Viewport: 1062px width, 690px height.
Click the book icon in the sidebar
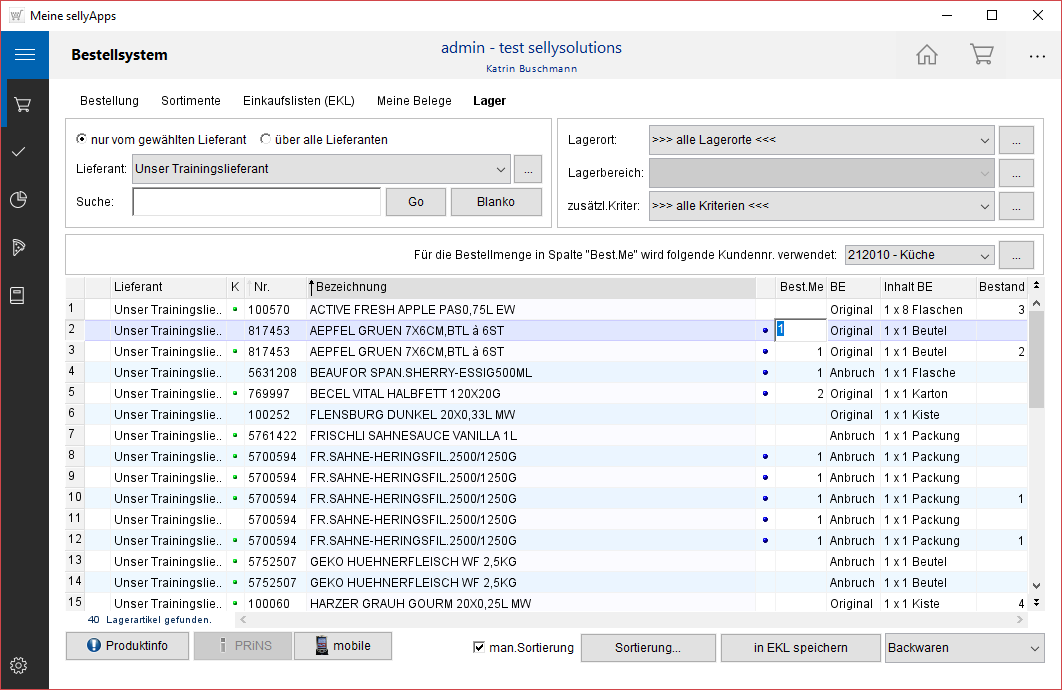(19, 295)
